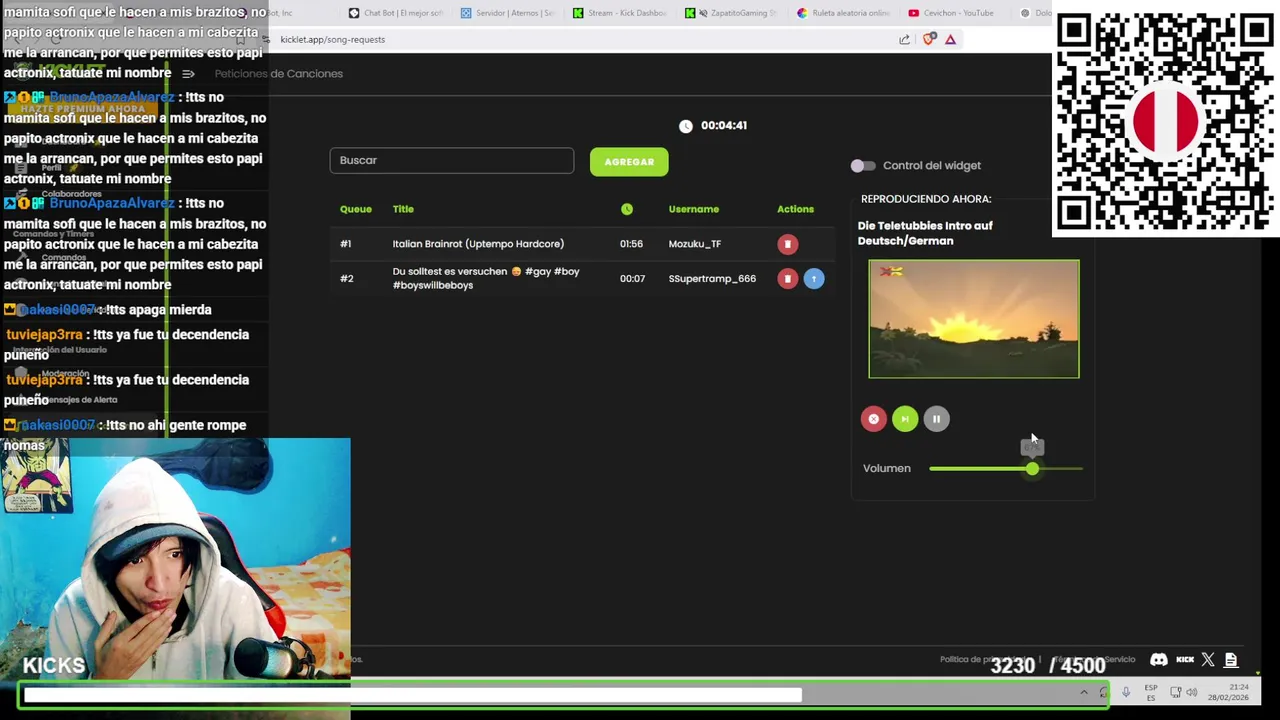
Task: Click username SSupertramp_666
Action: tap(712, 279)
